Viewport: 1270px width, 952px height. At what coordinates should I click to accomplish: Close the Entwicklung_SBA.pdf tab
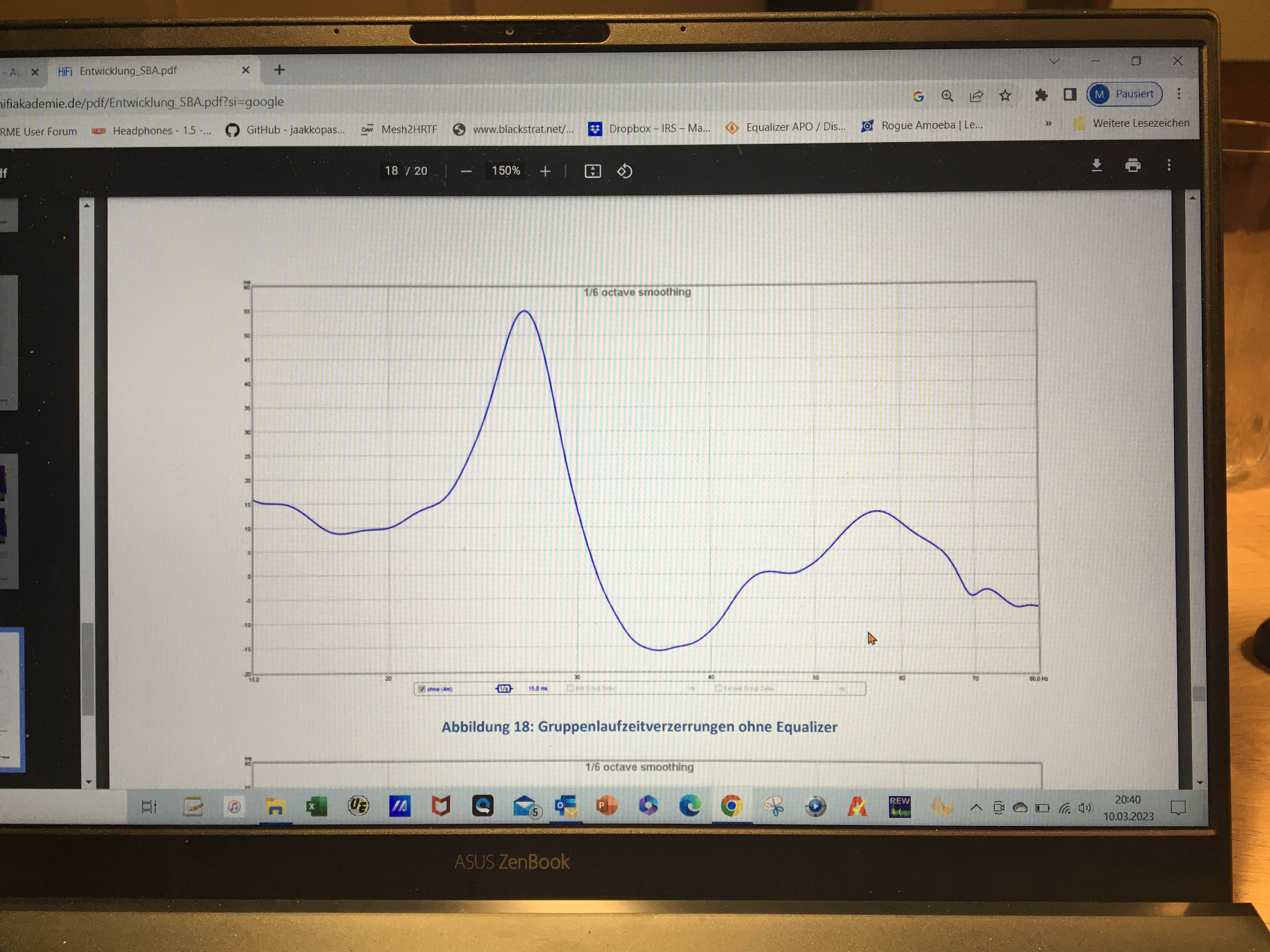(246, 70)
